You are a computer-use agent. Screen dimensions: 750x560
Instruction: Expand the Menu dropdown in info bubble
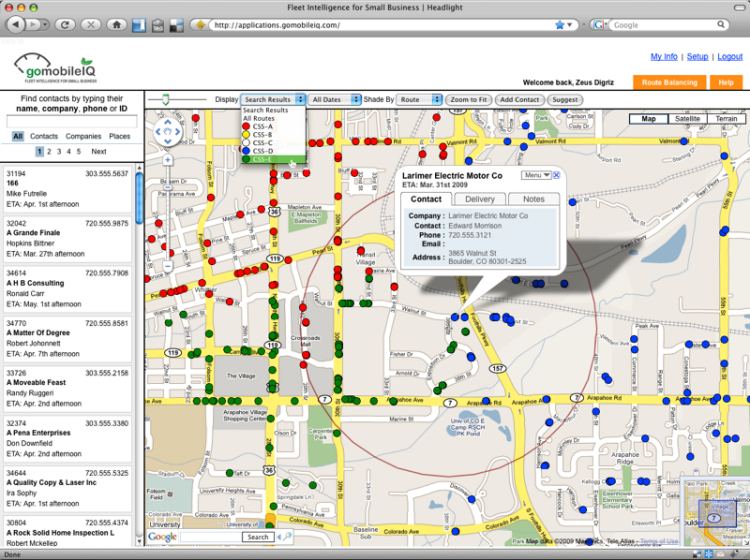click(536, 176)
